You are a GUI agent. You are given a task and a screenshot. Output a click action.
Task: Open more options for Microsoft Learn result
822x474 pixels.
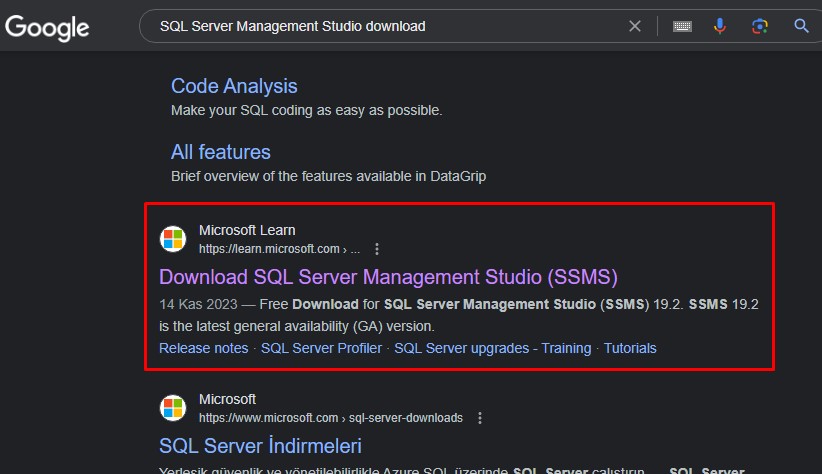coord(376,249)
